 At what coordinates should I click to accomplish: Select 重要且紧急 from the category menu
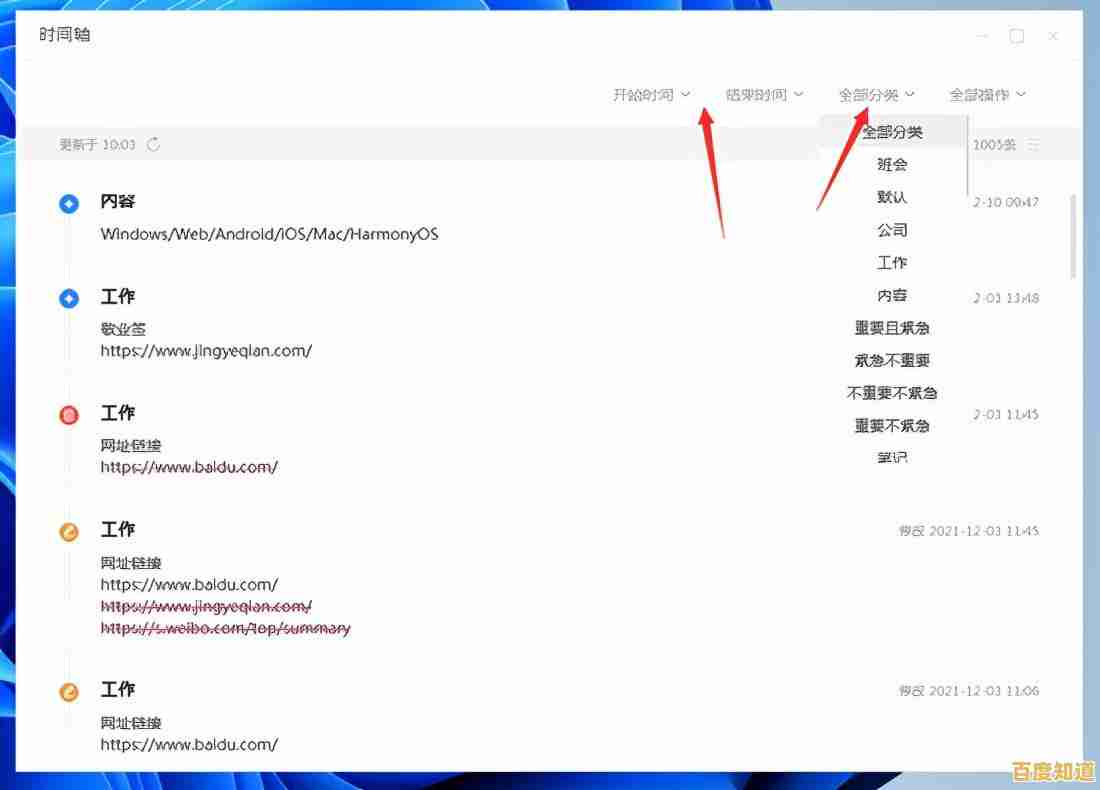891,327
